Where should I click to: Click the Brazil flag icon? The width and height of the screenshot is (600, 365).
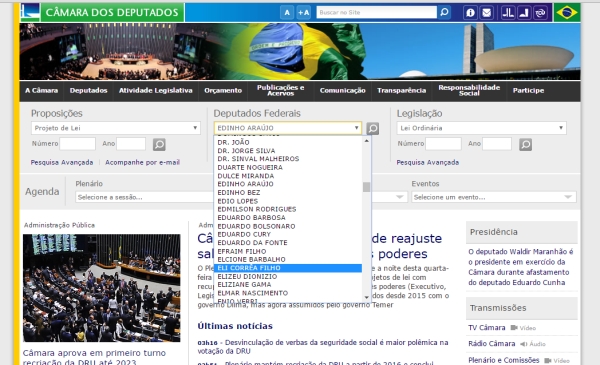(567, 12)
